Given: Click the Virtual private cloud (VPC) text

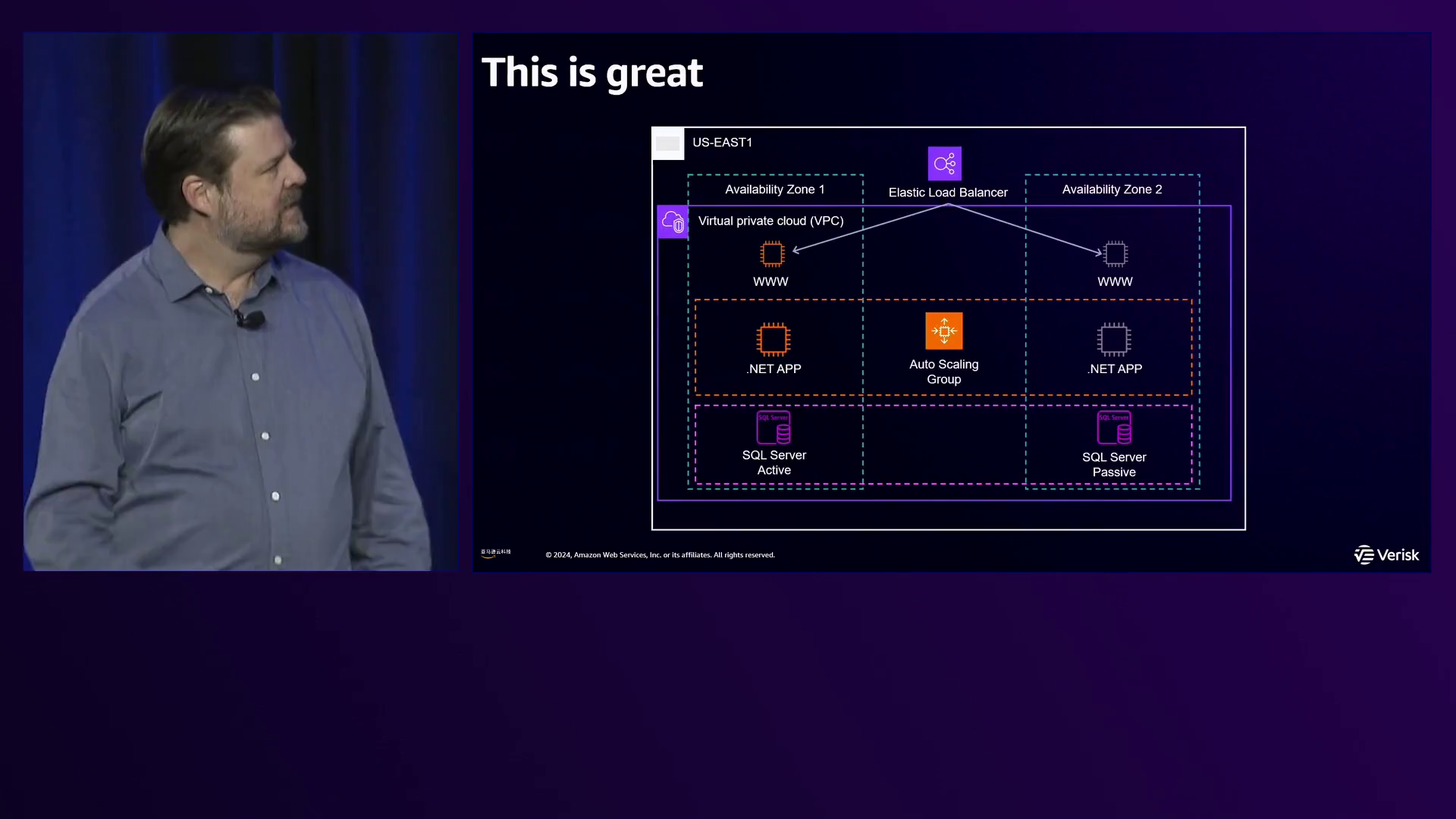Looking at the screenshot, I should (x=770, y=221).
